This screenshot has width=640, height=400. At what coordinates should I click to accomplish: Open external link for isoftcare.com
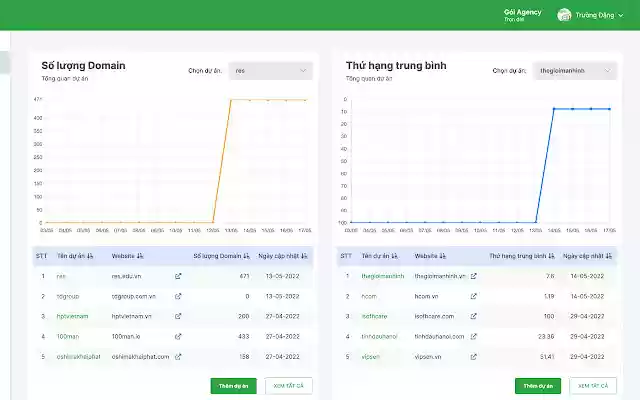point(473,316)
